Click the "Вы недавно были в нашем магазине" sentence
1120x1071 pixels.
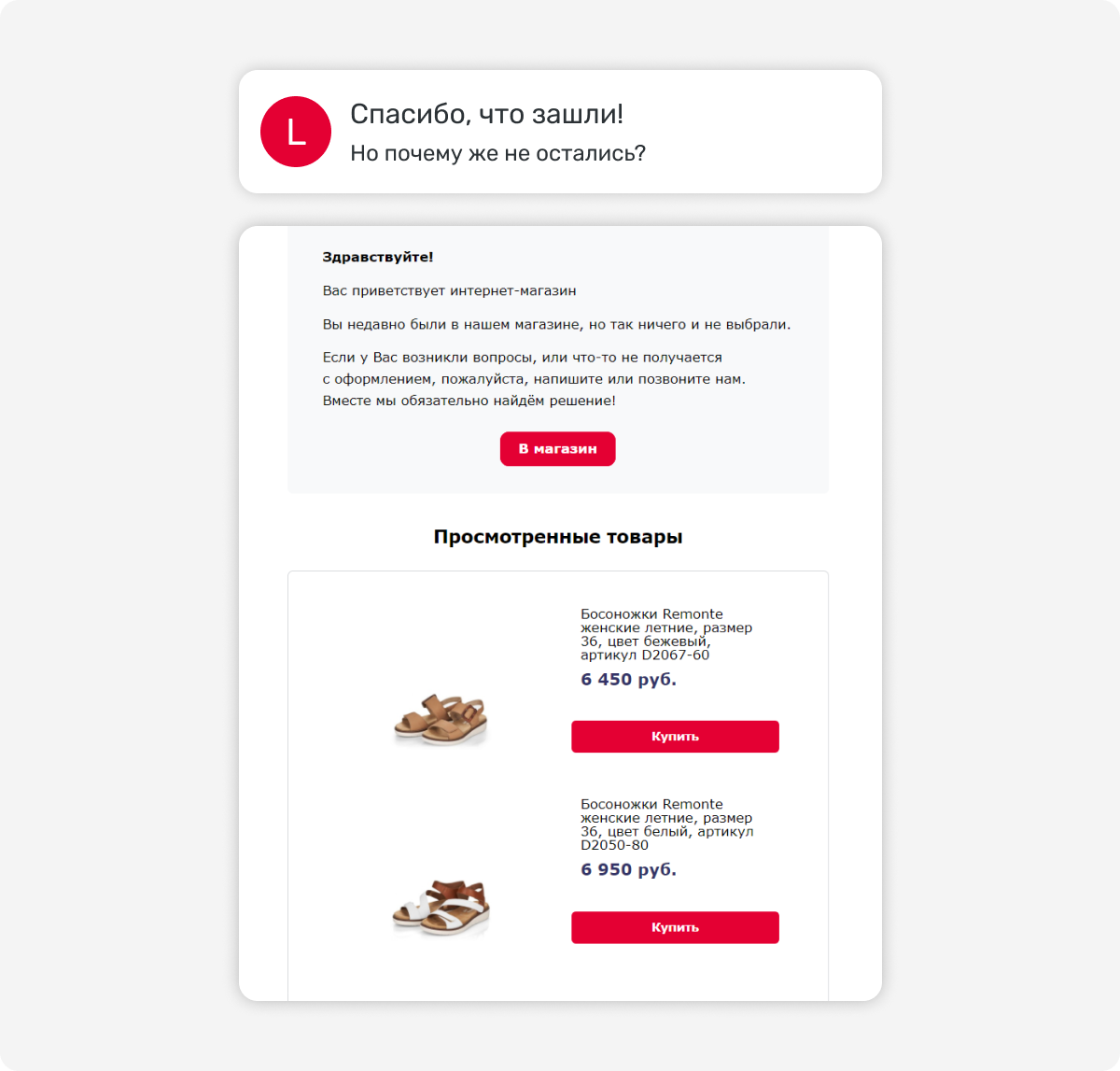click(556, 325)
